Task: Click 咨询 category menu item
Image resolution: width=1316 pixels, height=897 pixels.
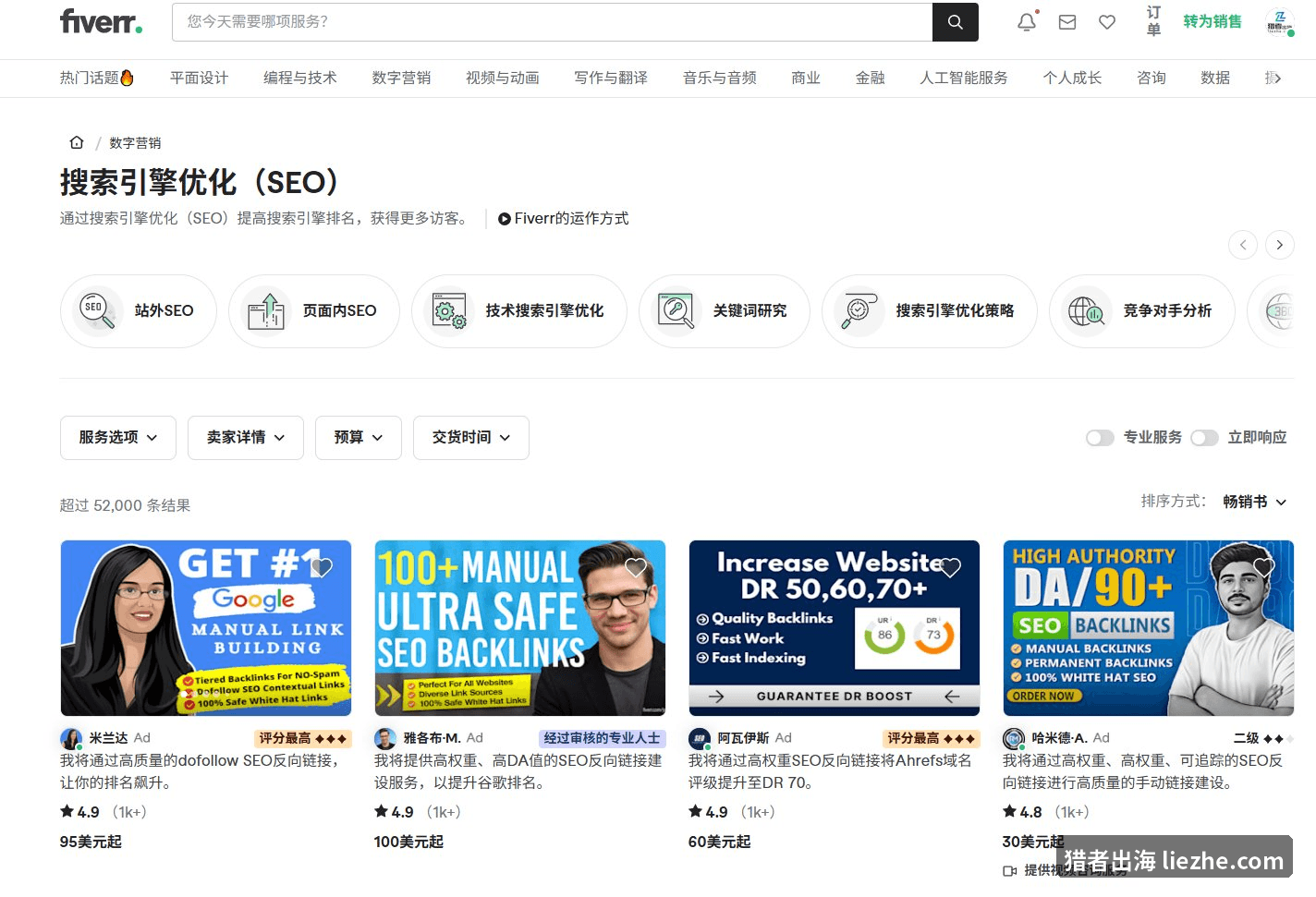Action: tap(1151, 78)
